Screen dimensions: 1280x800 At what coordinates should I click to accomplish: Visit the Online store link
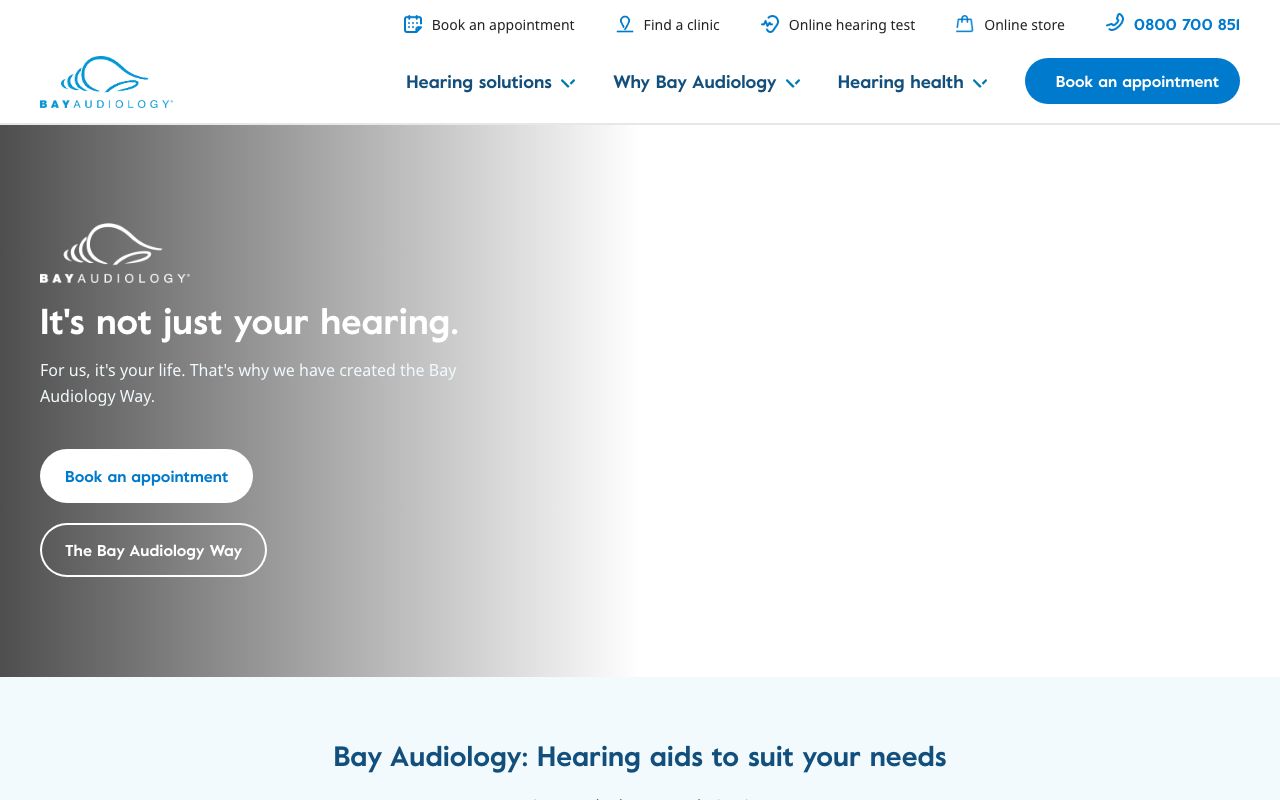1024,25
